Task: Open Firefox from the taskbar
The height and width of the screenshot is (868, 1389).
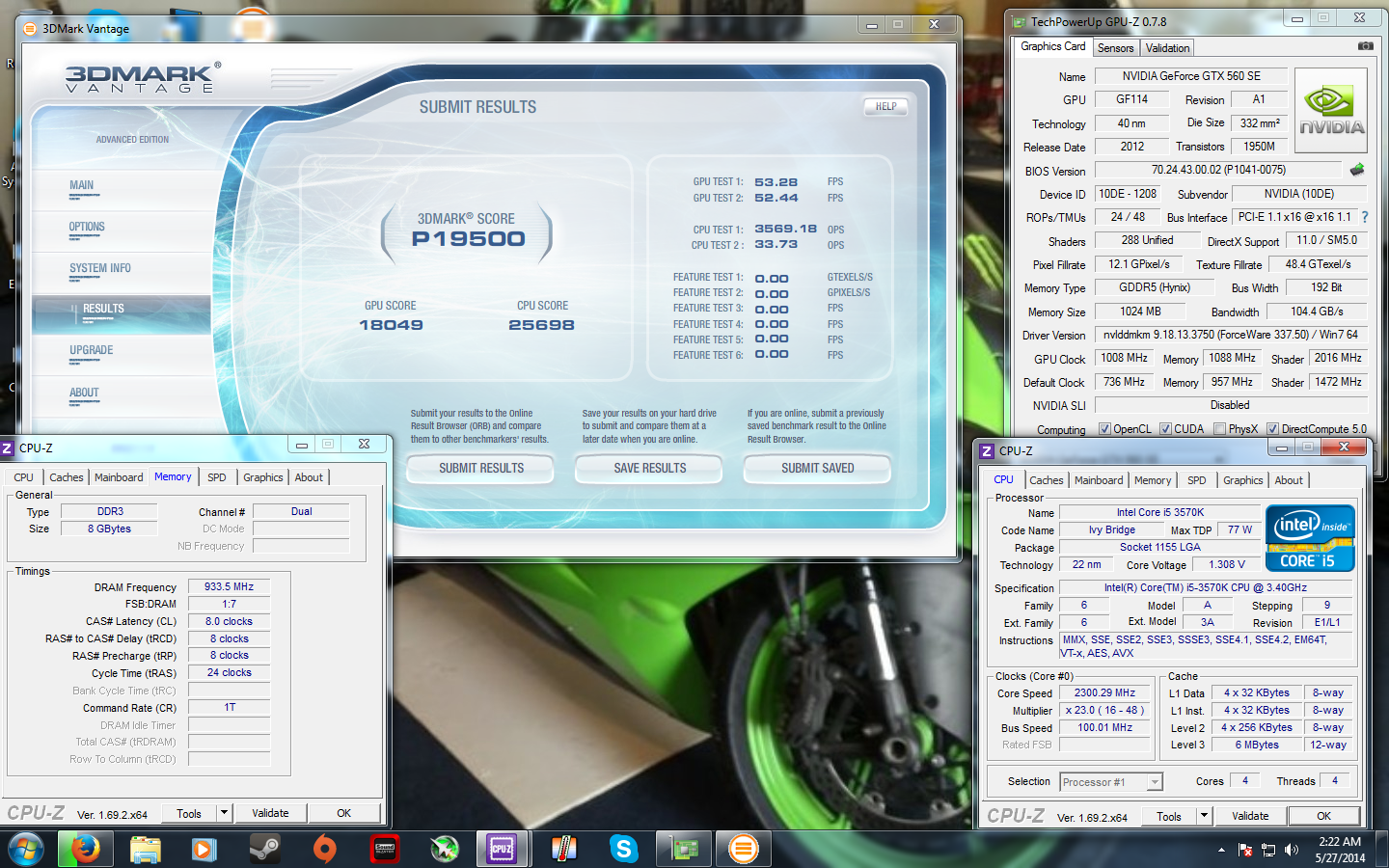Action: coord(86,849)
